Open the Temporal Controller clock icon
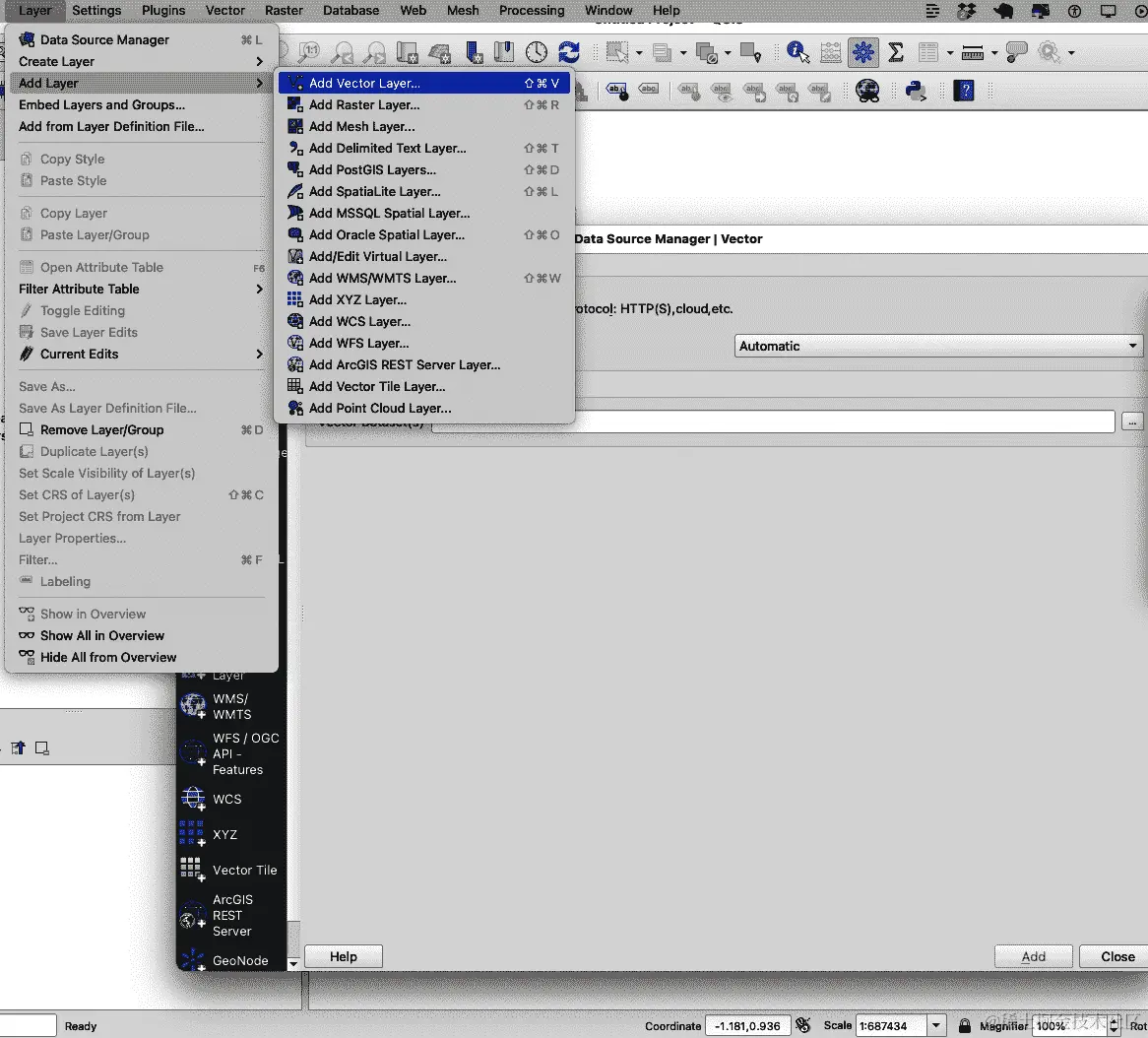 (536, 52)
